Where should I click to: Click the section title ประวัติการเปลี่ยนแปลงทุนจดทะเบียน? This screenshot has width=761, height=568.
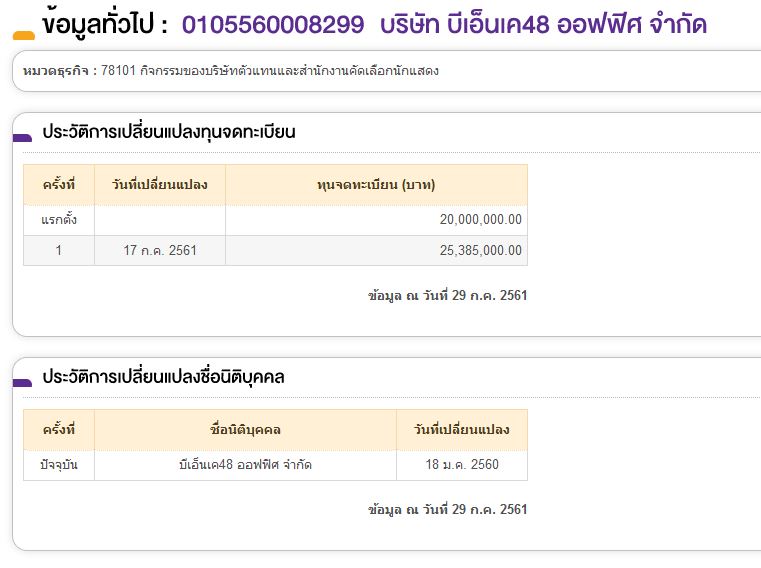[169, 132]
